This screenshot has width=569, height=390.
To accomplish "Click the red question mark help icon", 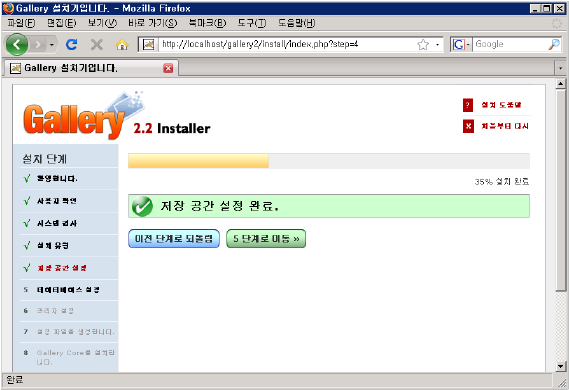I will pyautogui.click(x=468, y=105).
